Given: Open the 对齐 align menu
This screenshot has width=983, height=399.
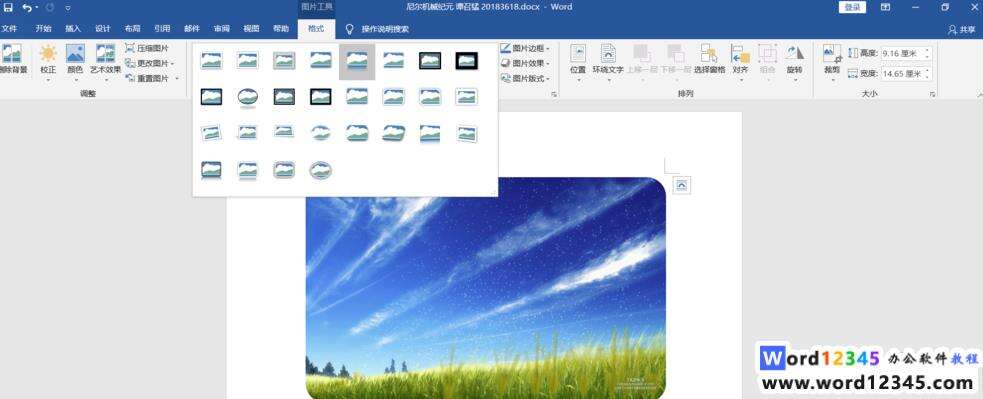Looking at the screenshot, I should (740, 63).
